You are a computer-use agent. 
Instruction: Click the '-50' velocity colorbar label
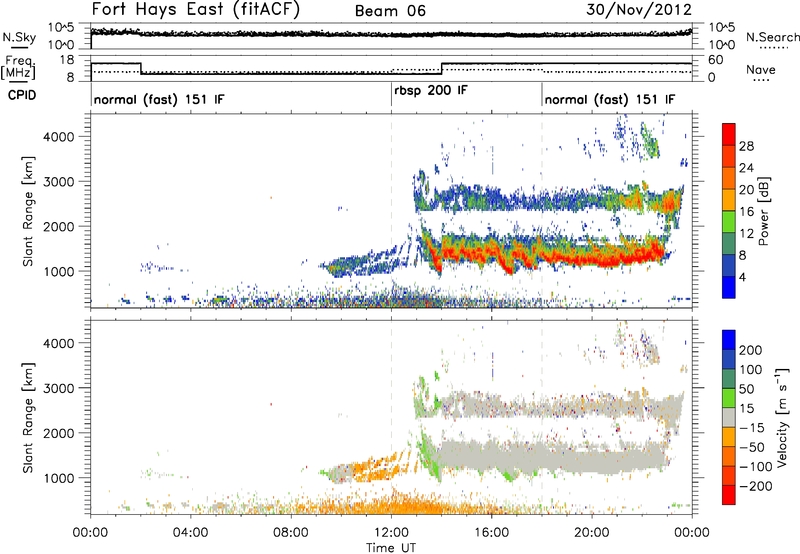click(752, 447)
